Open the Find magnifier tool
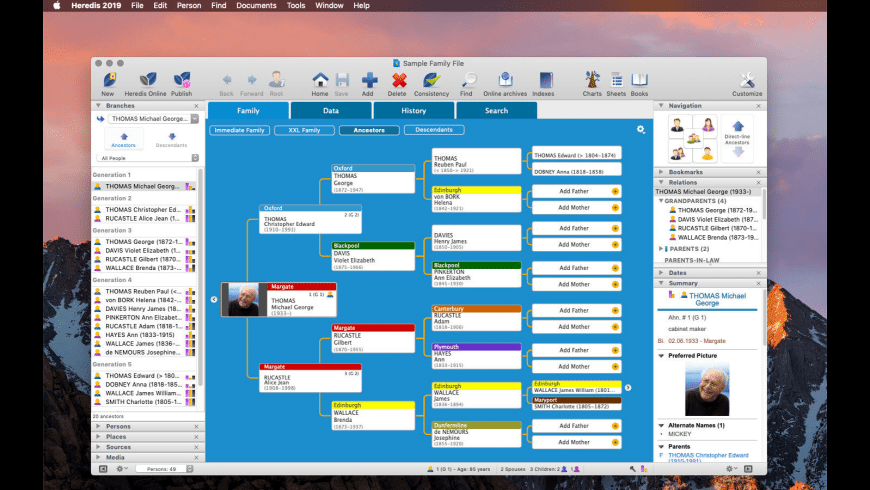Screen dimensions: 870x490 (x=468, y=80)
